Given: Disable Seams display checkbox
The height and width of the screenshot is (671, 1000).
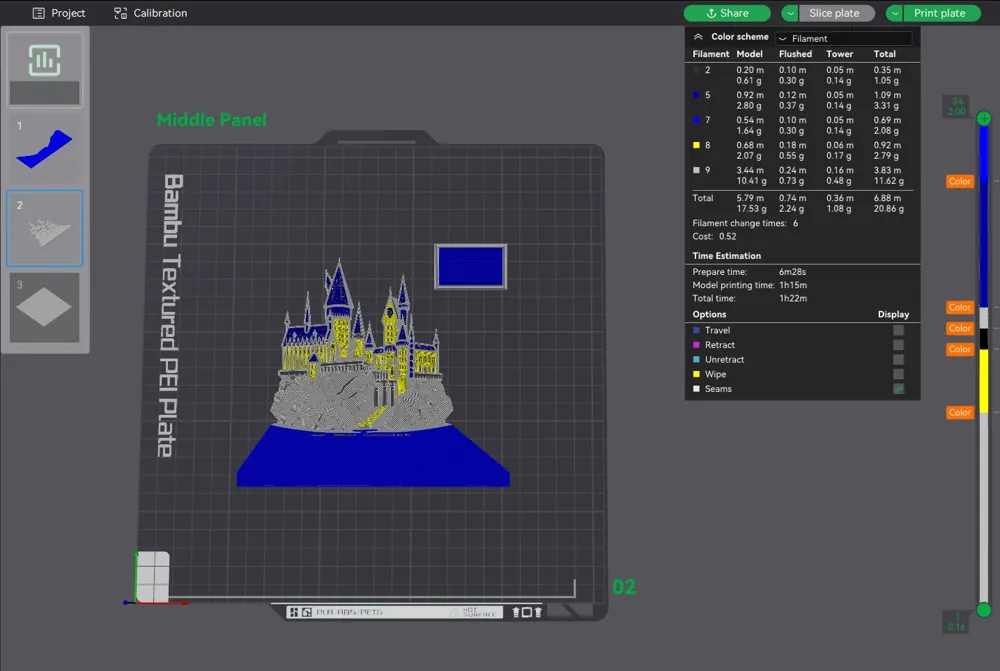Looking at the screenshot, I should [x=899, y=389].
